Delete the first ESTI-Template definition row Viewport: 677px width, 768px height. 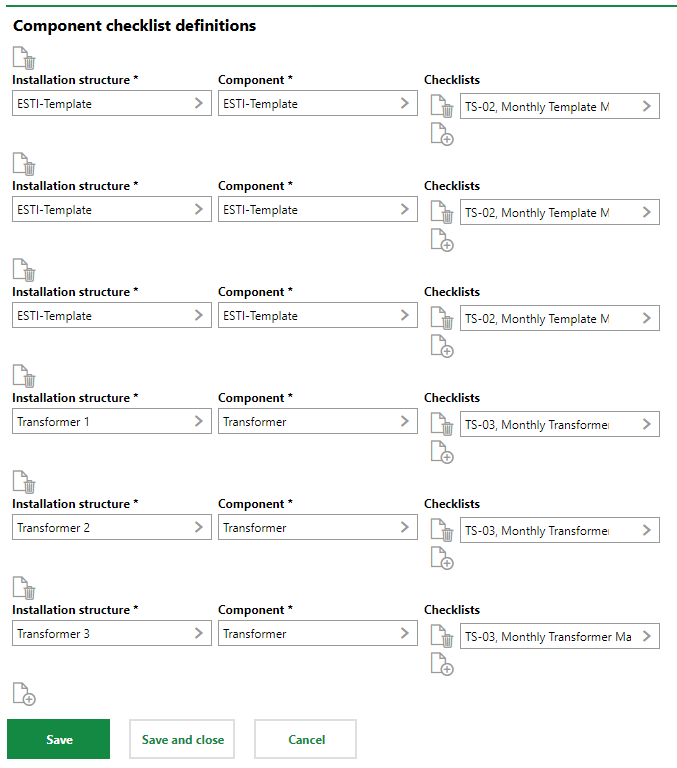[x=24, y=58]
